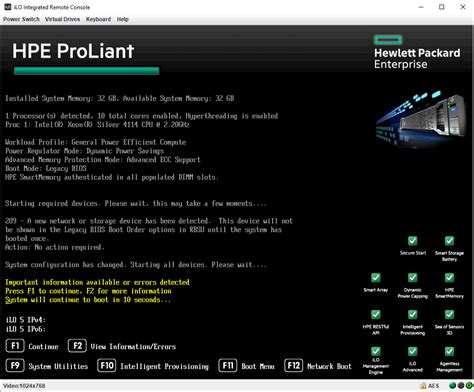Click the Smart Storage Battery checkmark
Viewport: 474px width, 392px height.
pos(449,241)
